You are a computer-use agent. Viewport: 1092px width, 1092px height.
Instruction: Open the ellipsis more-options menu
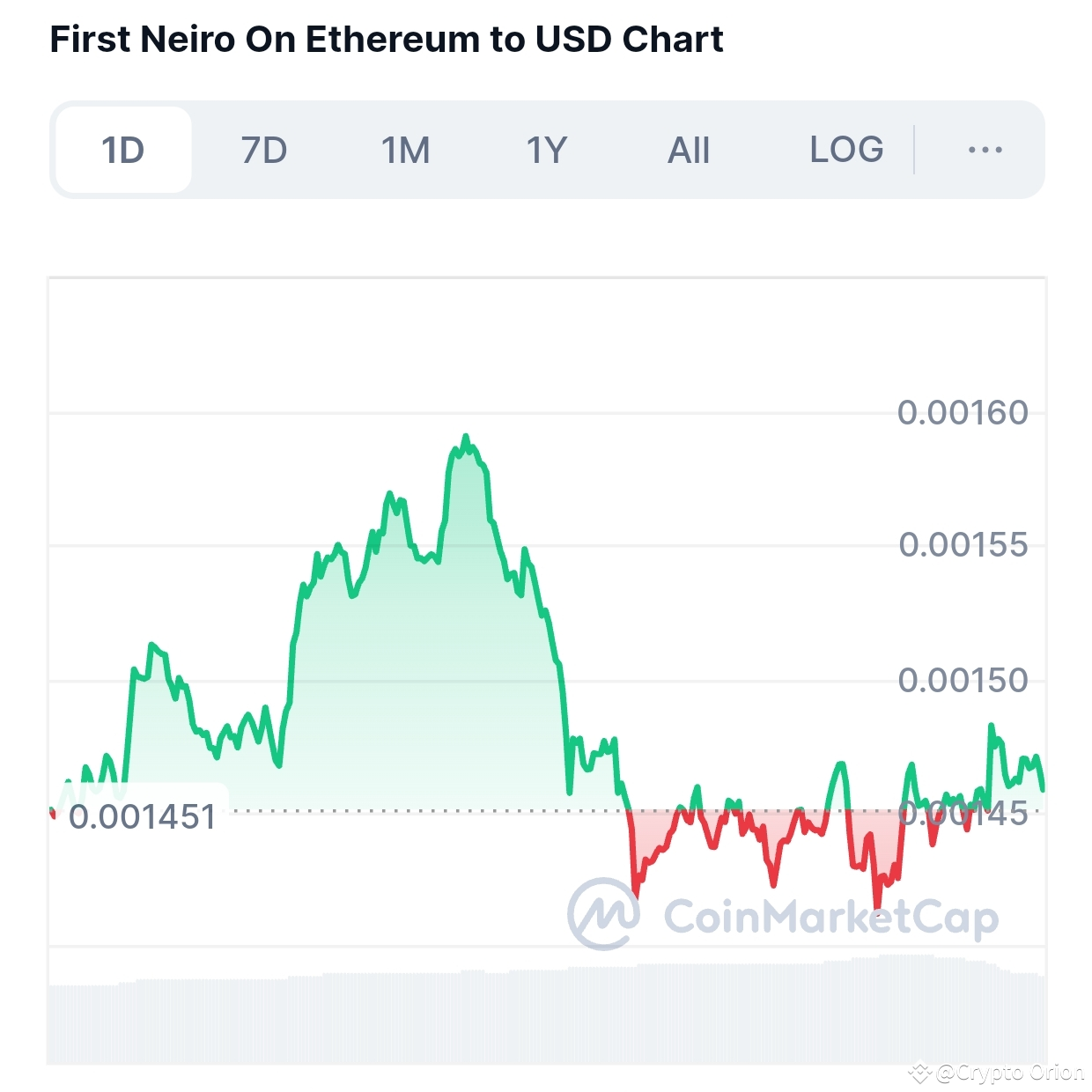984,149
